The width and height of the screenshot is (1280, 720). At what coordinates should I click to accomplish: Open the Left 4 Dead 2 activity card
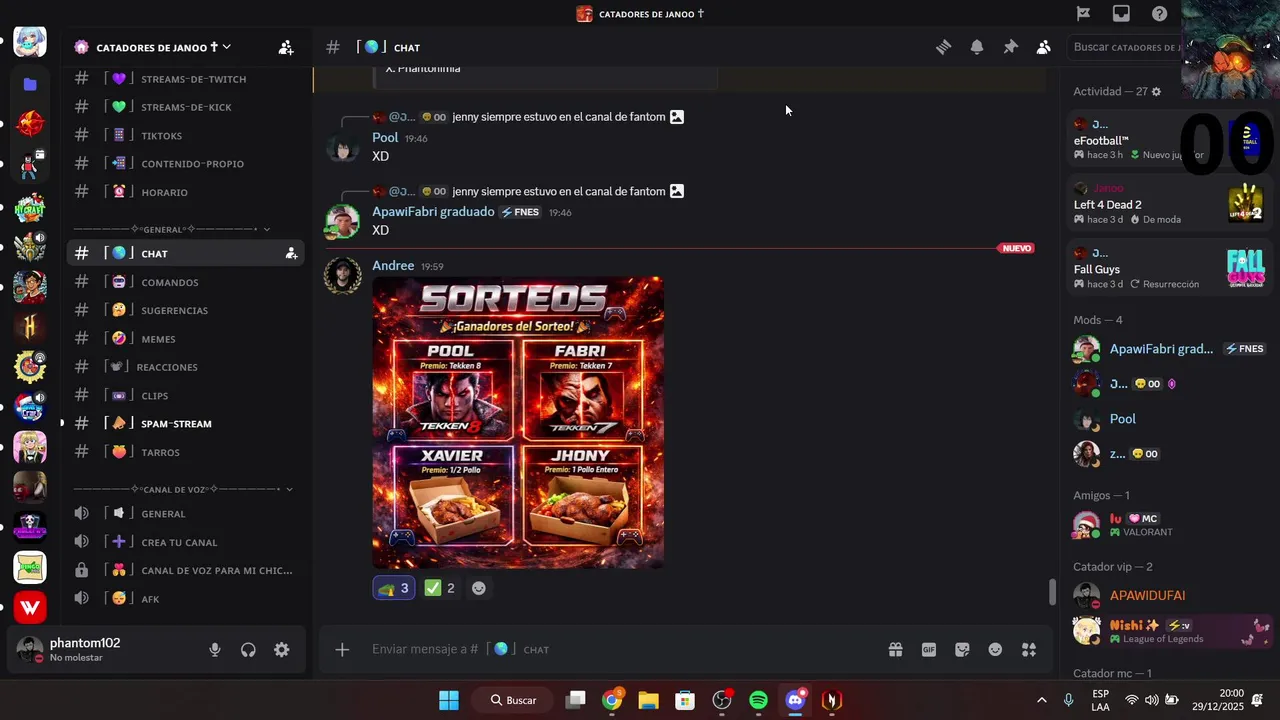[x=1168, y=204]
